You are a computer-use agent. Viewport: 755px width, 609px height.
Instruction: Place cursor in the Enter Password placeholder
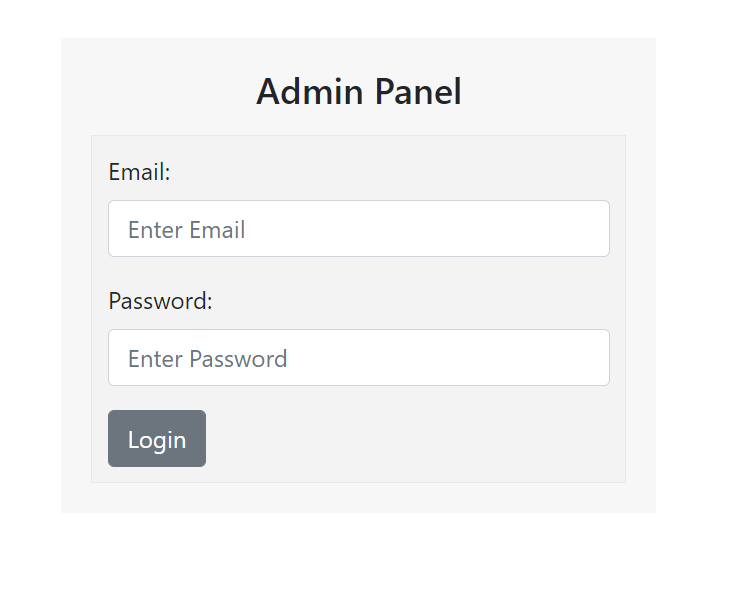tap(208, 359)
